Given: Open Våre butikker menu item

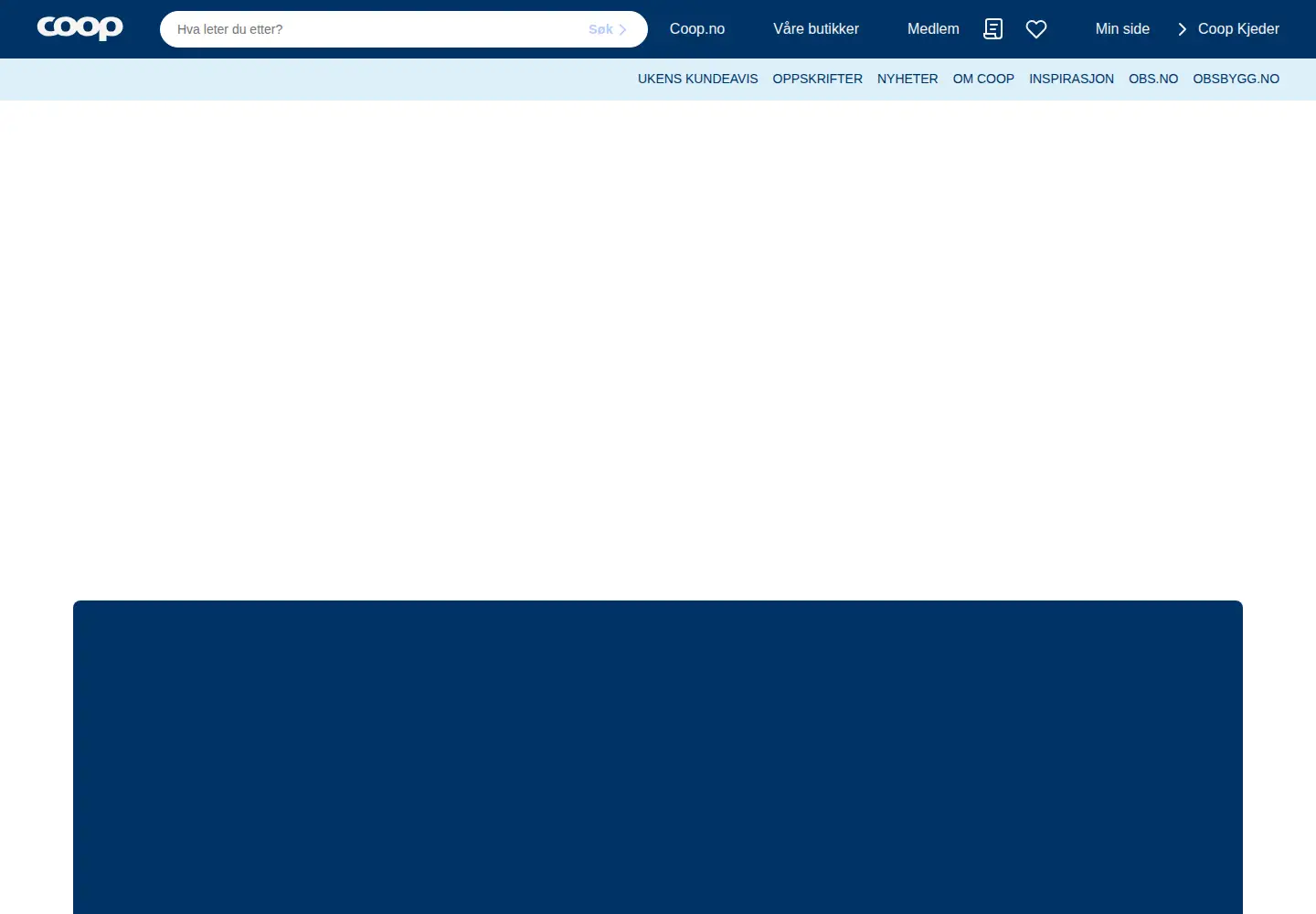Looking at the screenshot, I should click(816, 29).
